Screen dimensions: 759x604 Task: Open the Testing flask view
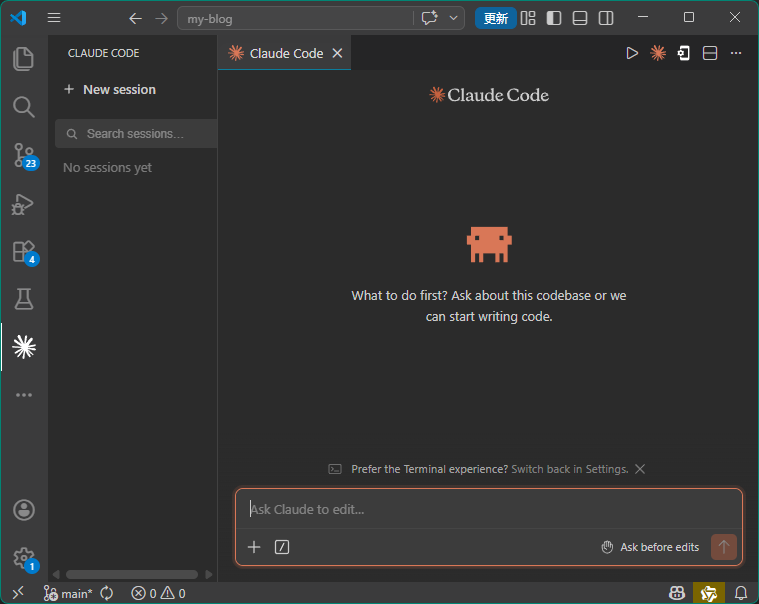(x=23, y=299)
